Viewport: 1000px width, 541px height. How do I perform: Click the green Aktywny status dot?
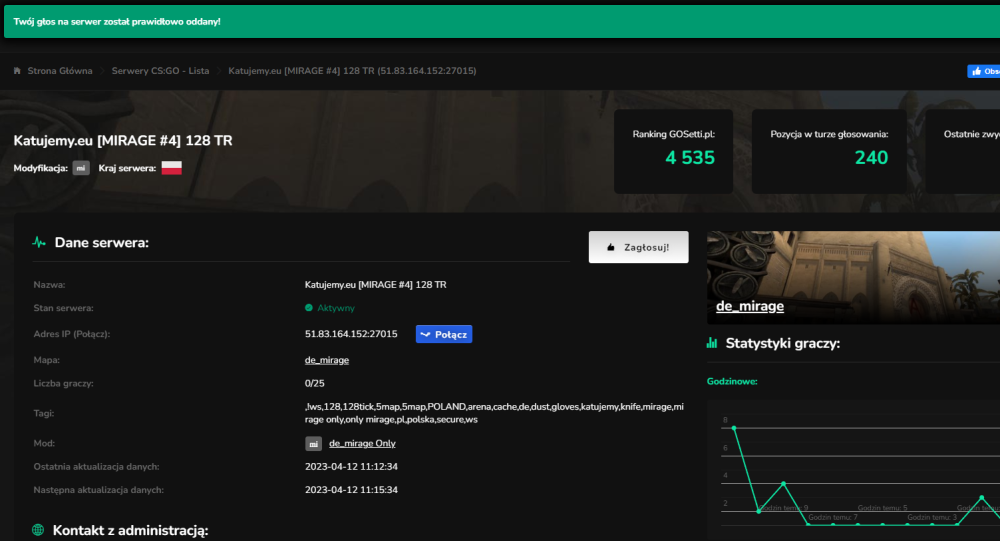309,308
